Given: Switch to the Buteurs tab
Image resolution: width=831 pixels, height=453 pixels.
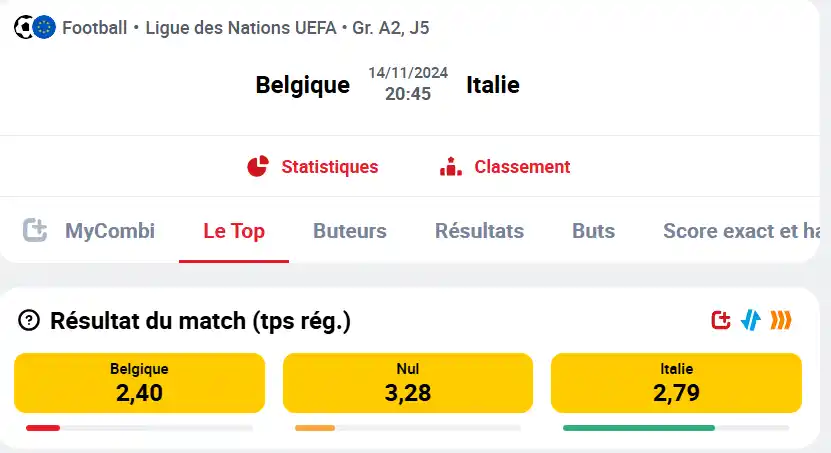Looking at the screenshot, I should click(x=350, y=231).
